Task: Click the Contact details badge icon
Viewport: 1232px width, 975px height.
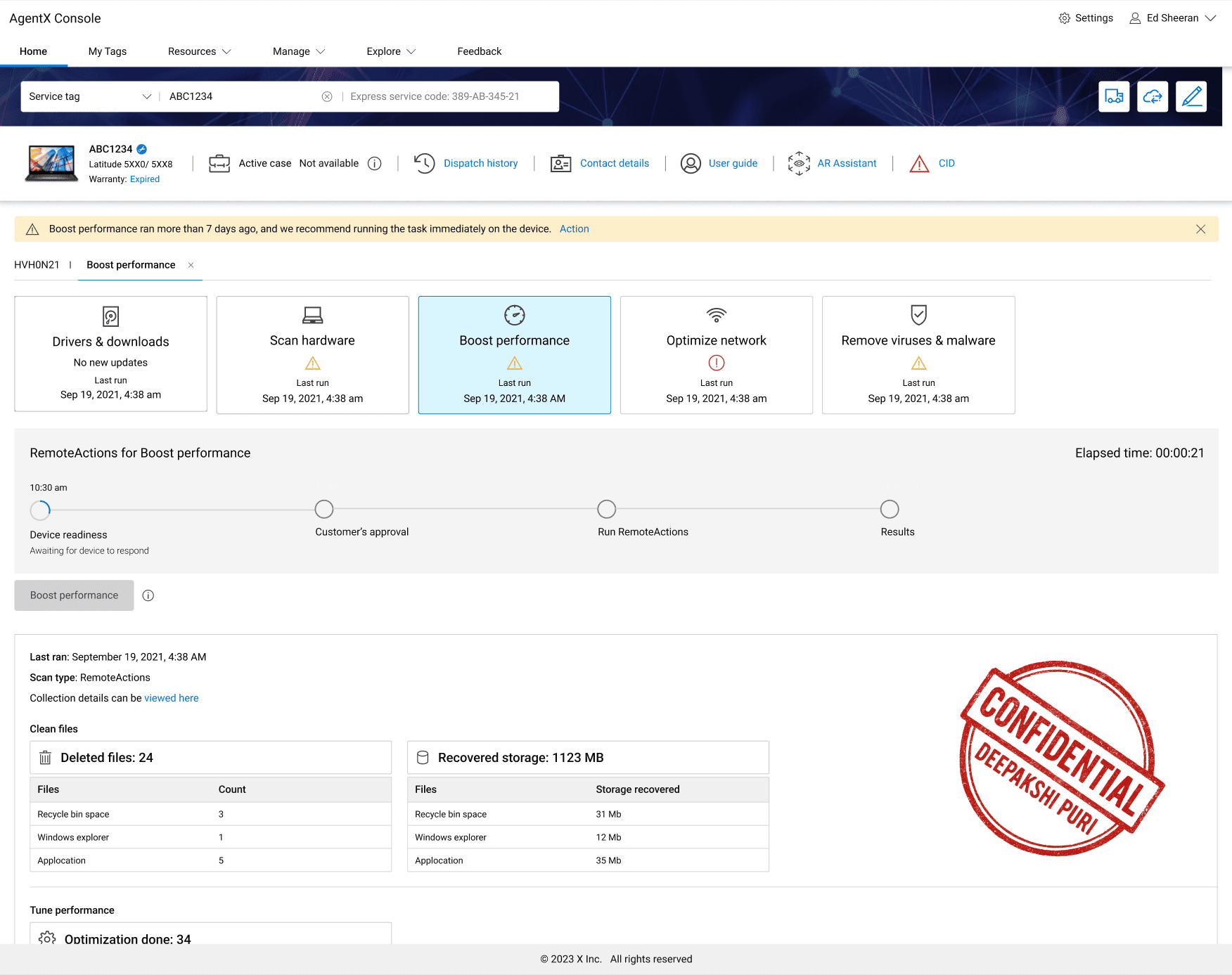Action: click(x=560, y=163)
